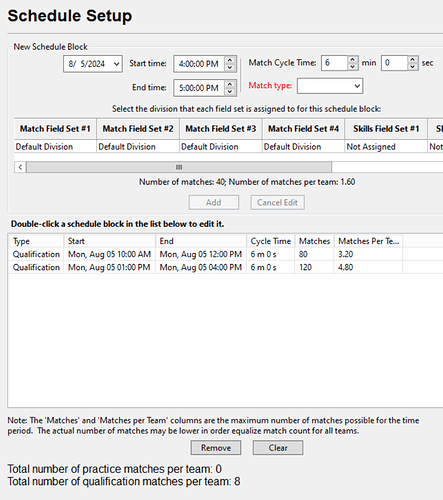Select division for Match Field Set #1
Viewport: 443px width, 500px height.
click(x=55, y=147)
